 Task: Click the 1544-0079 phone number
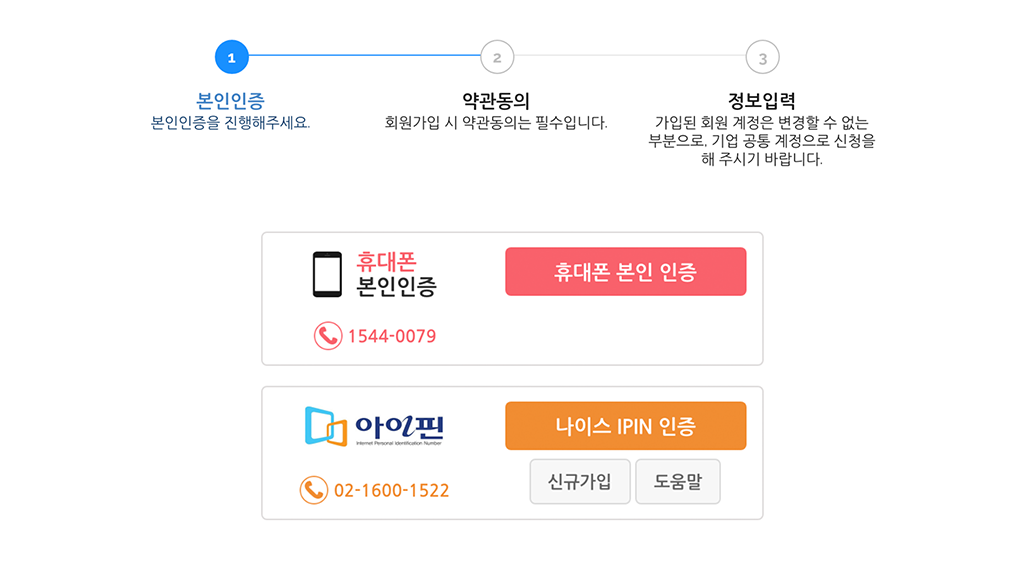pos(391,336)
